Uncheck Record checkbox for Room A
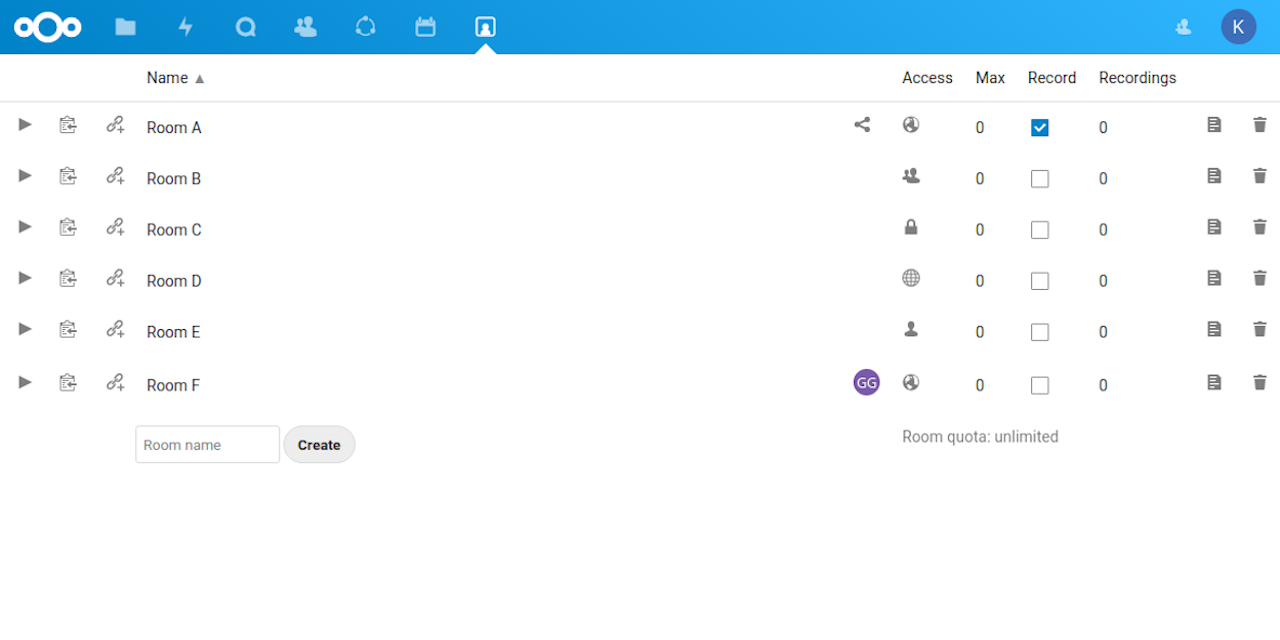 click(1040, 128)
